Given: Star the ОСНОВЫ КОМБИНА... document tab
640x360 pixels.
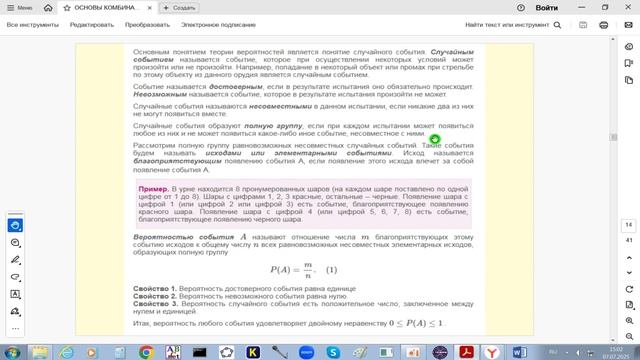Looking at the screenshot, I should pos(67,8).
